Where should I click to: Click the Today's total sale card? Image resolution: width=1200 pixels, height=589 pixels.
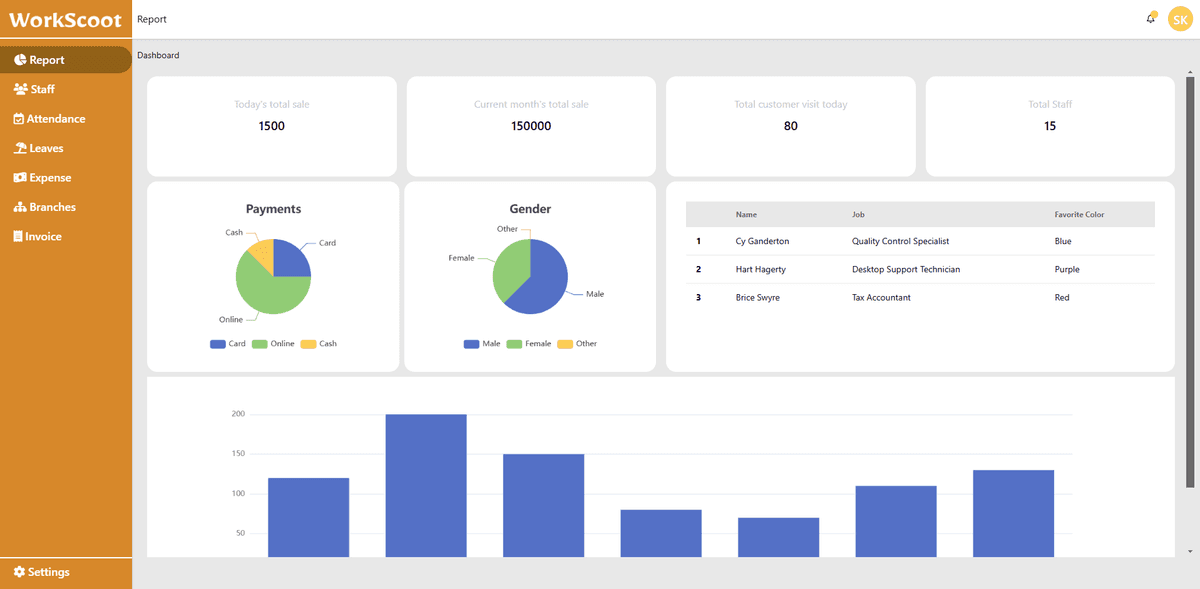(x=272, y=126)
